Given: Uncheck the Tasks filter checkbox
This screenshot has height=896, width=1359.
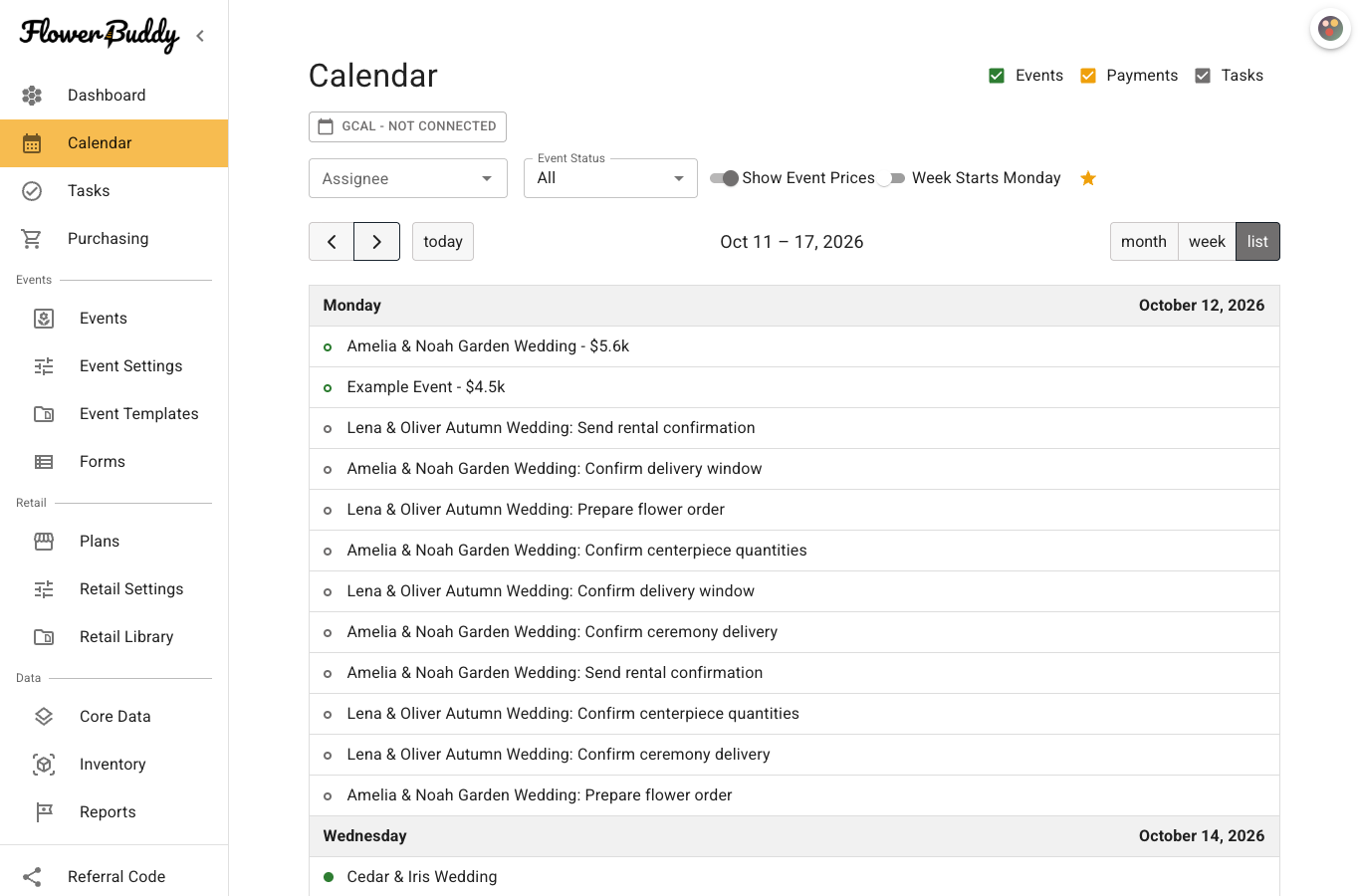Looking at the screenshot, I should (1203, 76).
